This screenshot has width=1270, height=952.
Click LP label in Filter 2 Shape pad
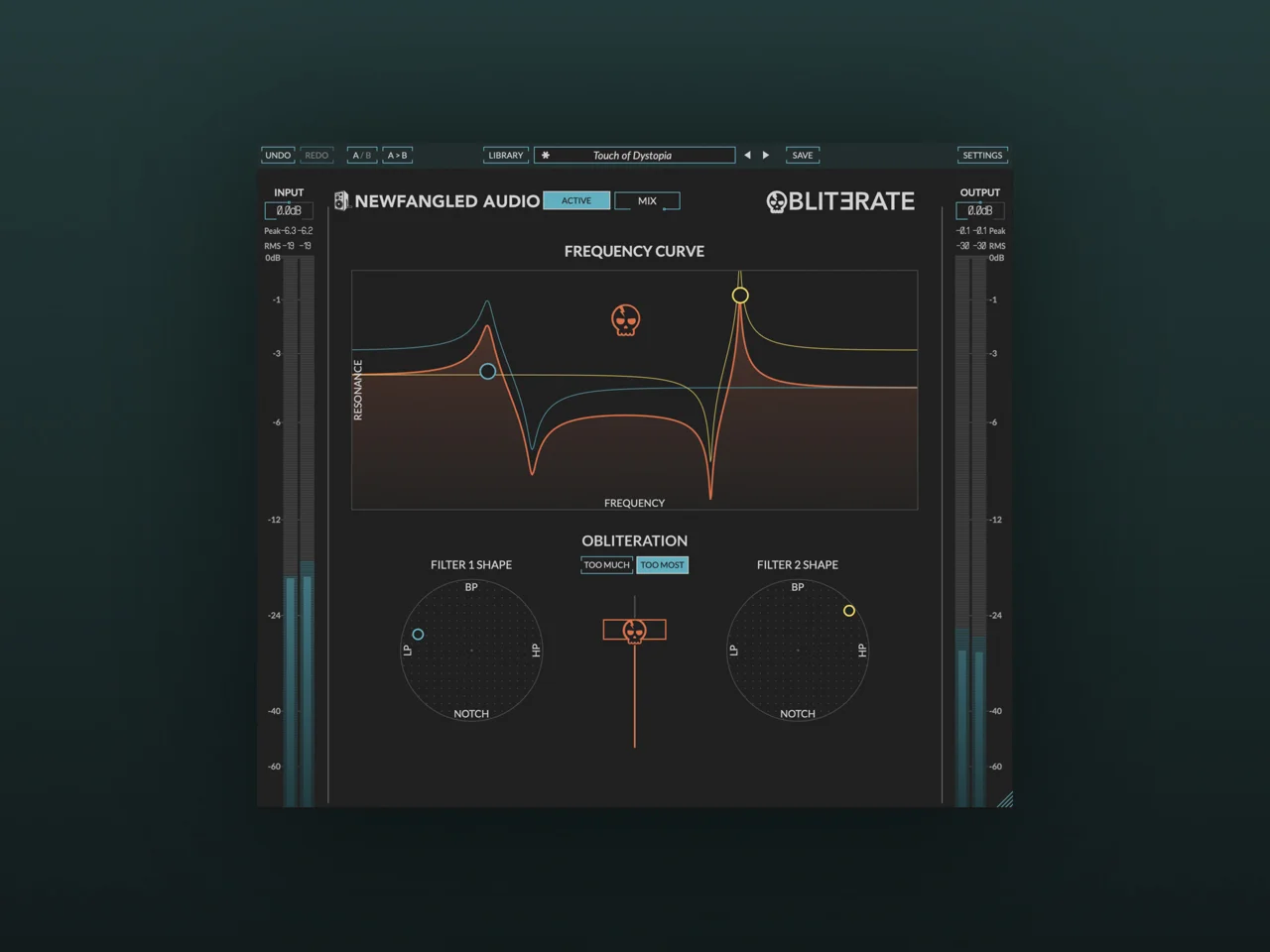click(734, 651)
